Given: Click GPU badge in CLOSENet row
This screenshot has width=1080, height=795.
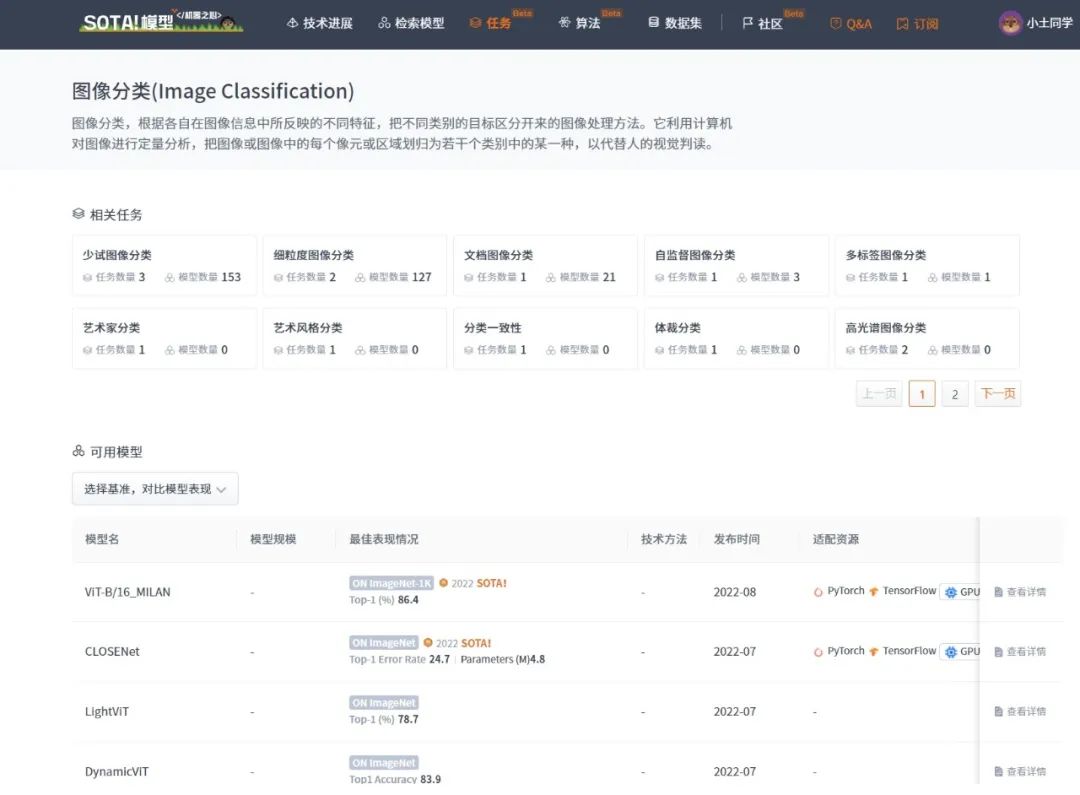Looking at the screenshot, I should (x=960, y=652).
